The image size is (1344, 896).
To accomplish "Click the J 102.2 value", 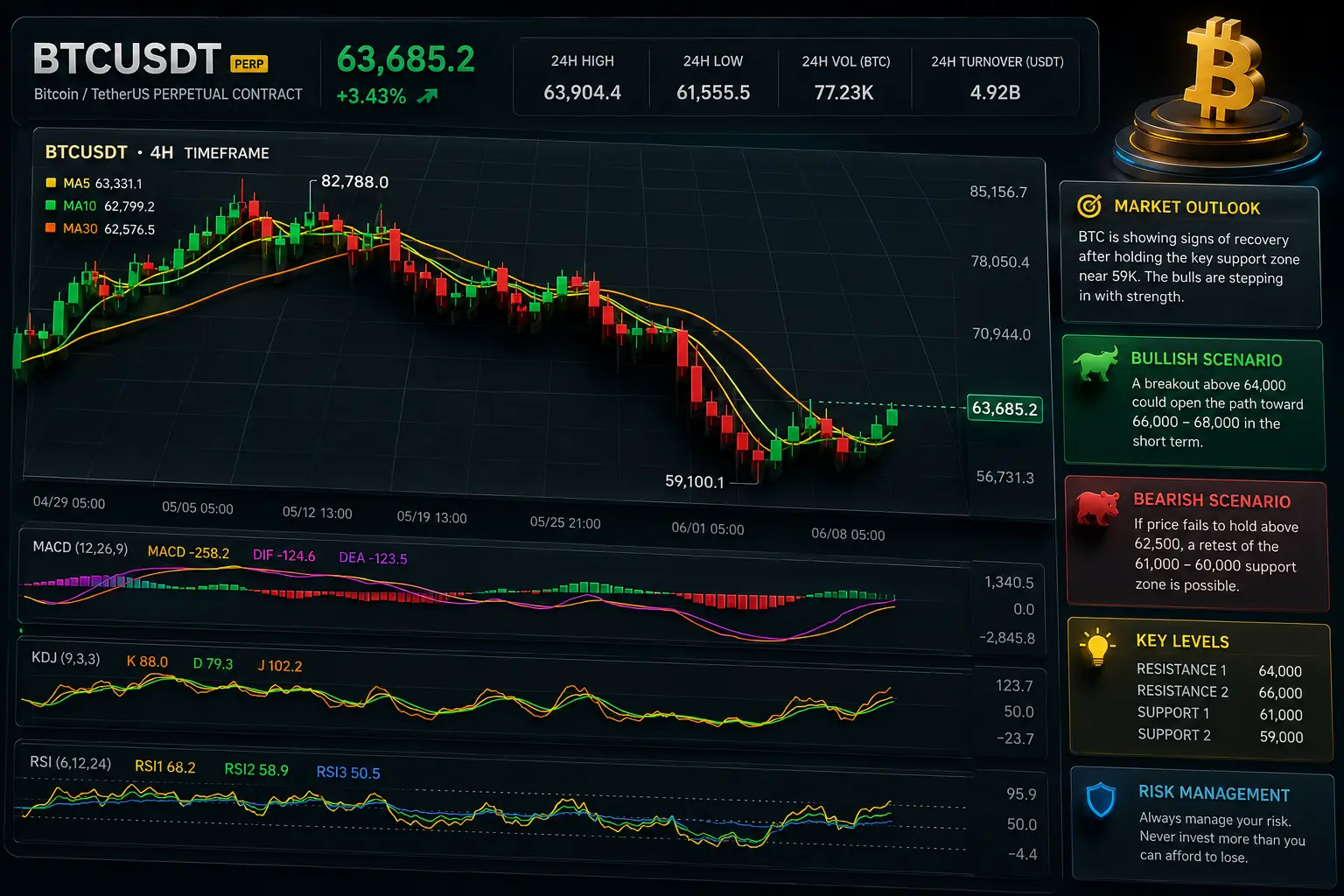I will click(x=280, y=666).
